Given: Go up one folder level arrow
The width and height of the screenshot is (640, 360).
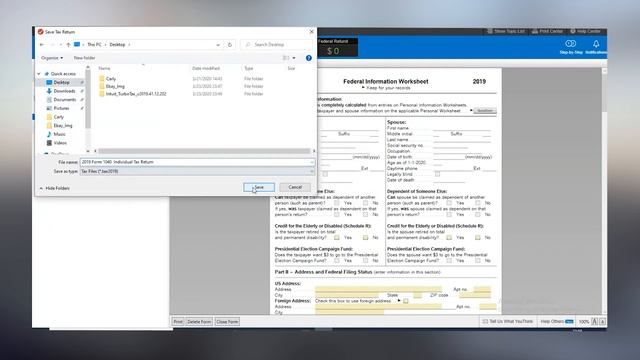Looking at the screenshot, I should click(x=68, y=44).
